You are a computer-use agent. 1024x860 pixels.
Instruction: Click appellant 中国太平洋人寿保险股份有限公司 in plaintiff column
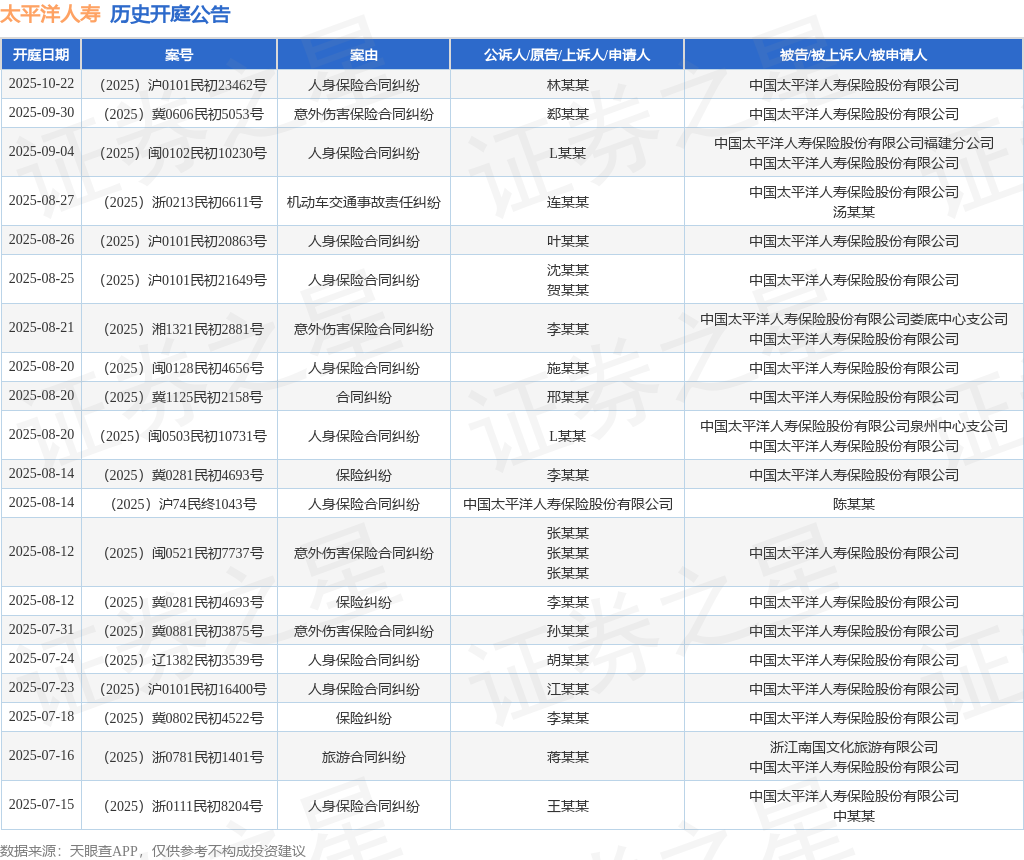pyautogui.click(x=568, y=505)
